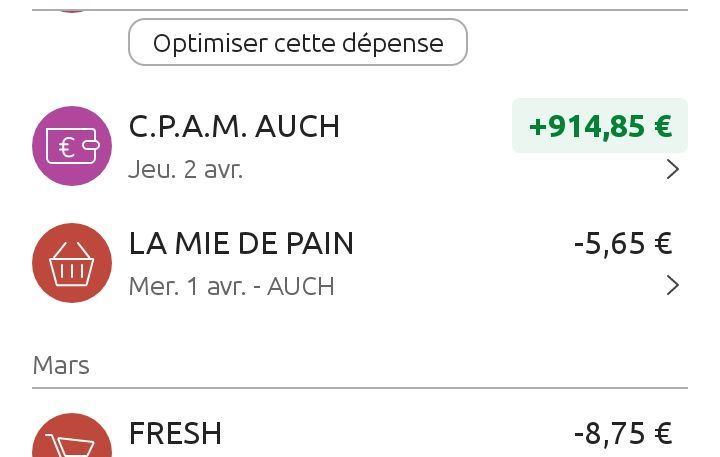The image size is (720, 457).
Task: Click the Mars month section header
Action: pyautogui.click(x=61, y=365)
